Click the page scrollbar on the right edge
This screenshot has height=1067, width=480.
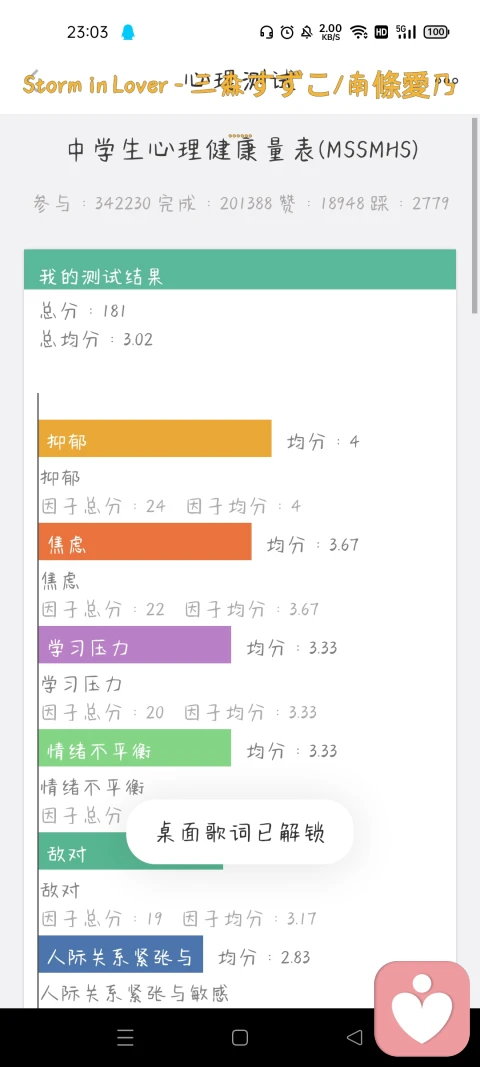click(x=475, y=216)
